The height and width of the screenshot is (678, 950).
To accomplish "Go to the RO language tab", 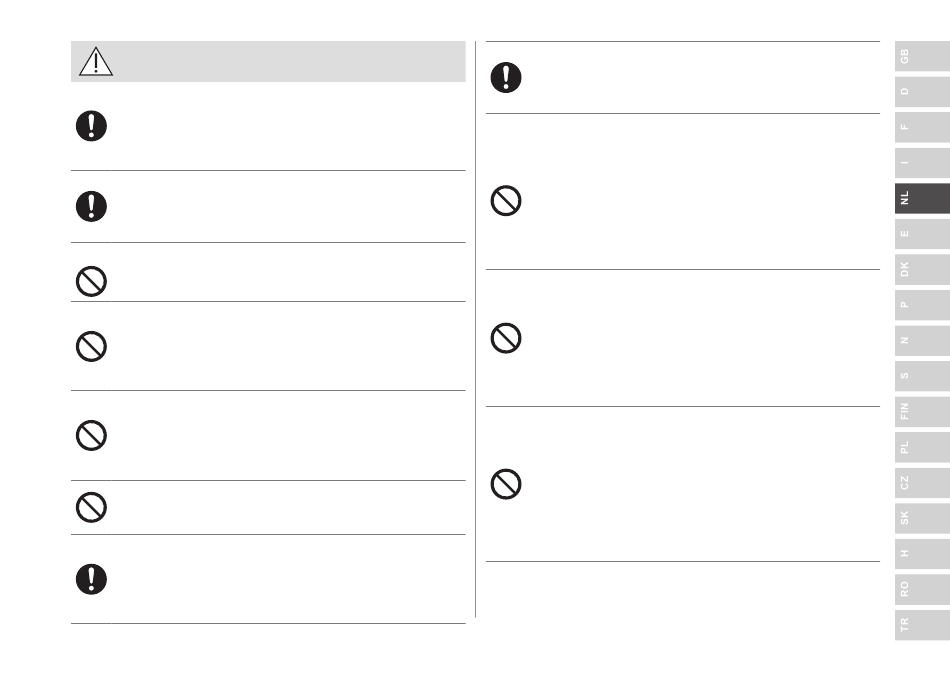I will (x=922, y=590).
